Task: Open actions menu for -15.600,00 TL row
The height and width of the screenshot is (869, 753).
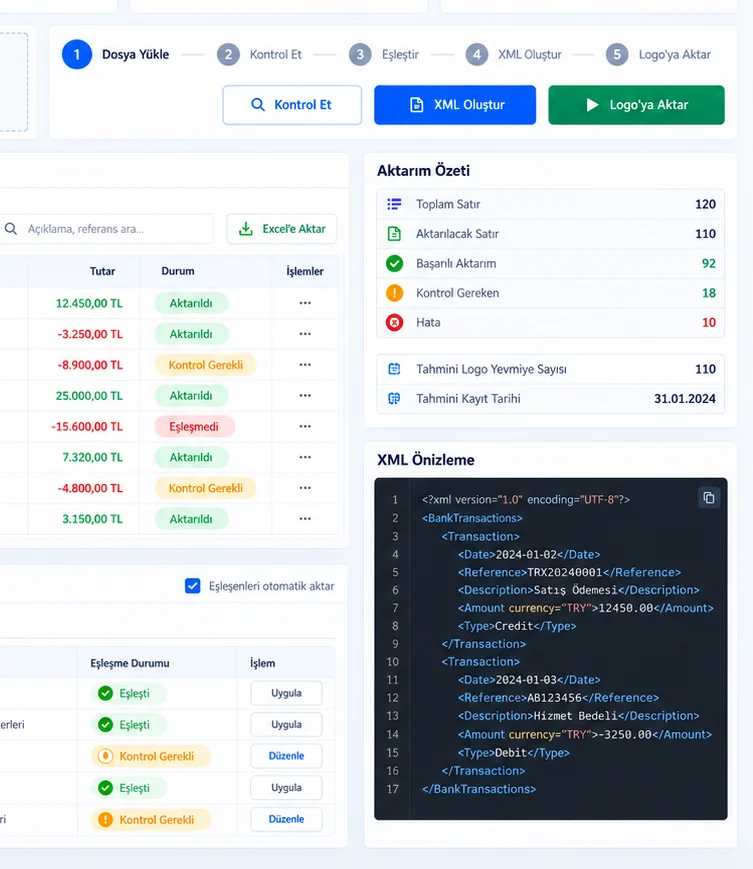Action: coord(305,426)
